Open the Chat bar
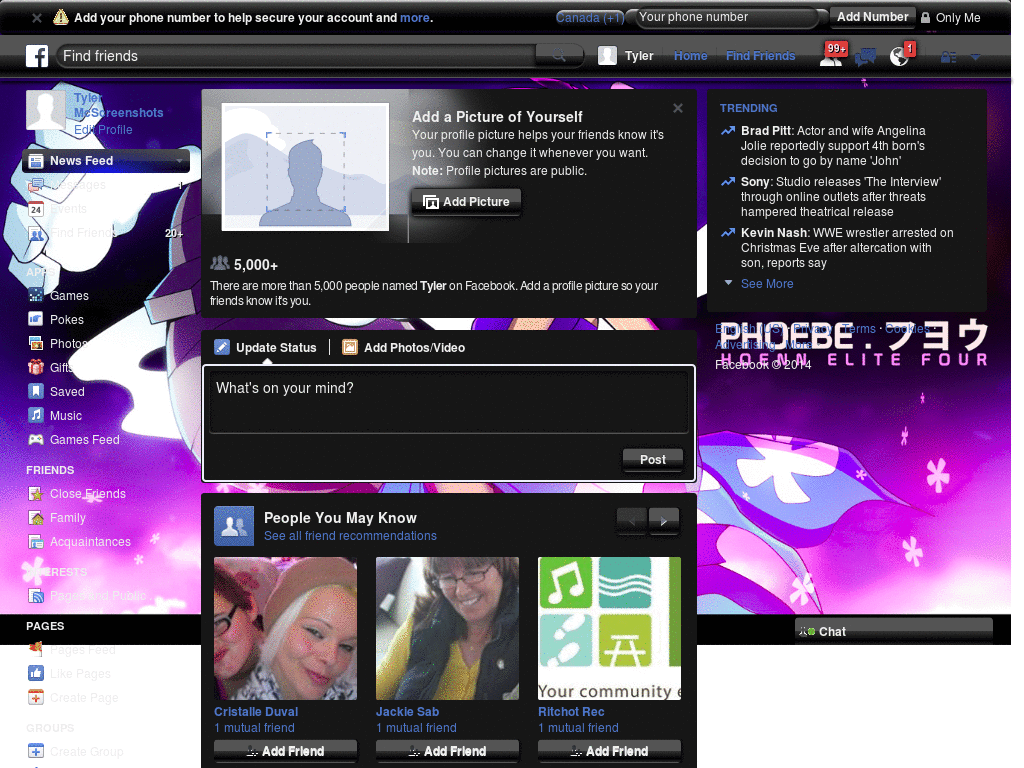Viewport: 1024px width, 768px height. pos(893,632)
